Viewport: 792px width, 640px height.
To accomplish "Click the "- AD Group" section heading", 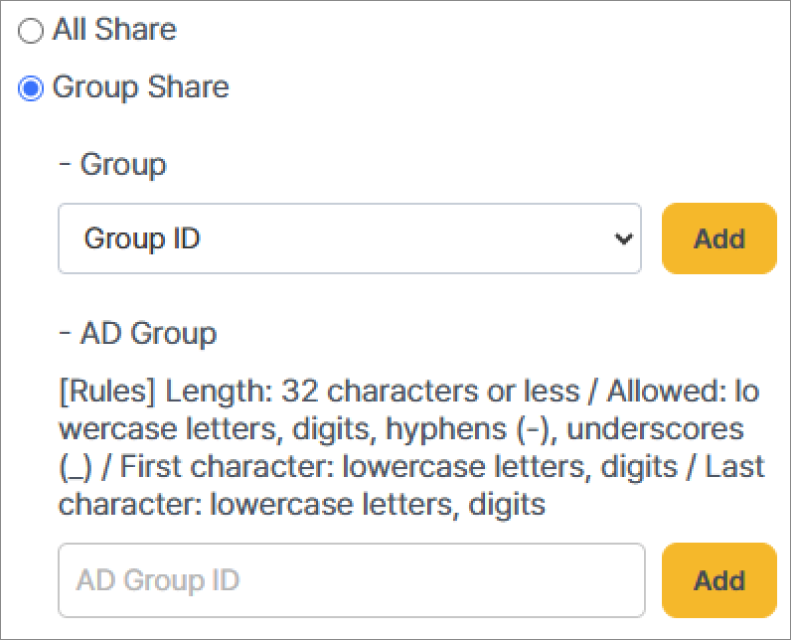I will point(137,333).
